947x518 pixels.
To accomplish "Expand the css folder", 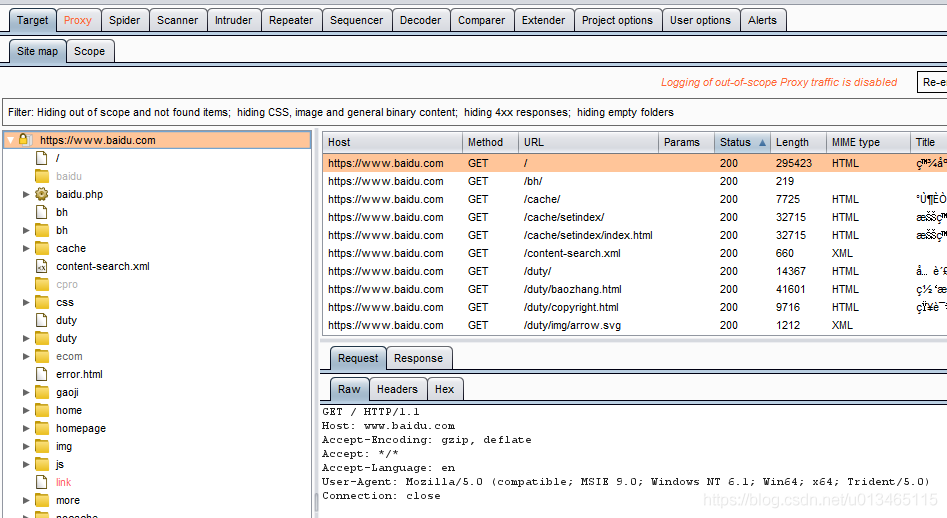I will 26,302.
